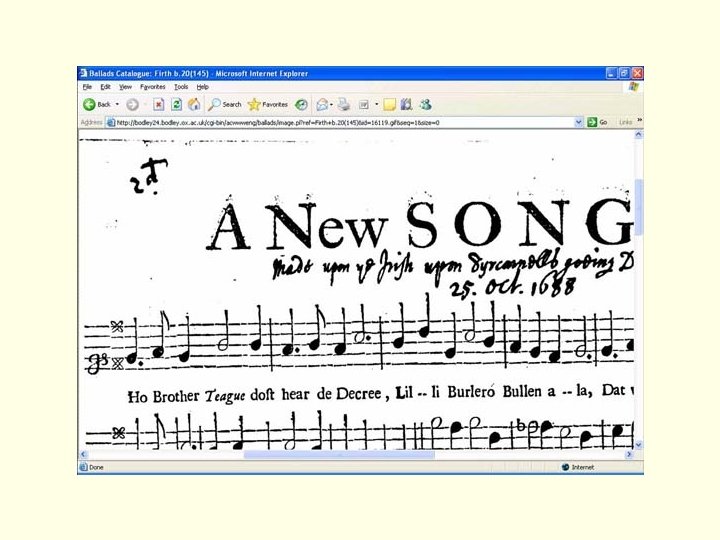This screenshot has height=540, width=720.
Task: Refresh the page with the green arrows icon
Action: [x=176, y=105]
